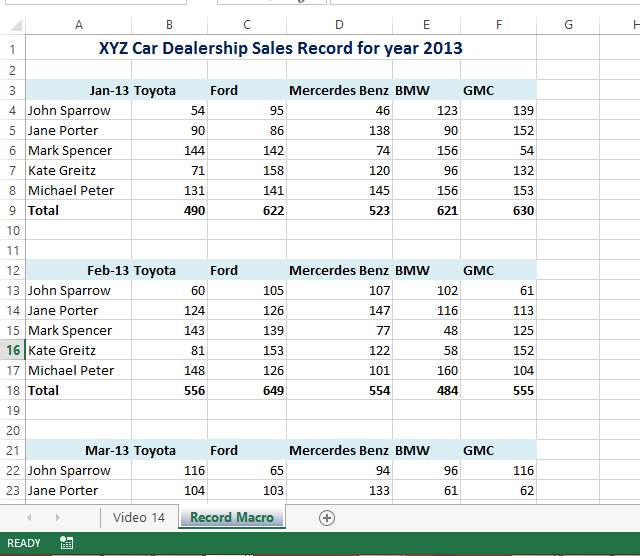Viewport: 640px width, 556px height.
Task: Click GMC total 630 cell
Action: 498,210
